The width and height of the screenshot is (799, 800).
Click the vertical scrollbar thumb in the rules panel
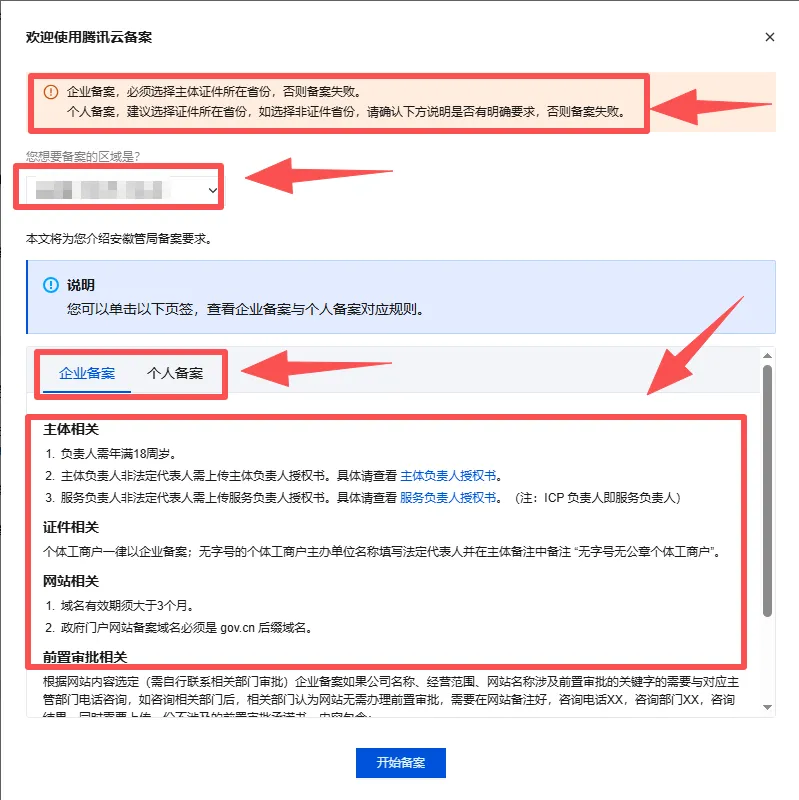[x=767, y=491]
